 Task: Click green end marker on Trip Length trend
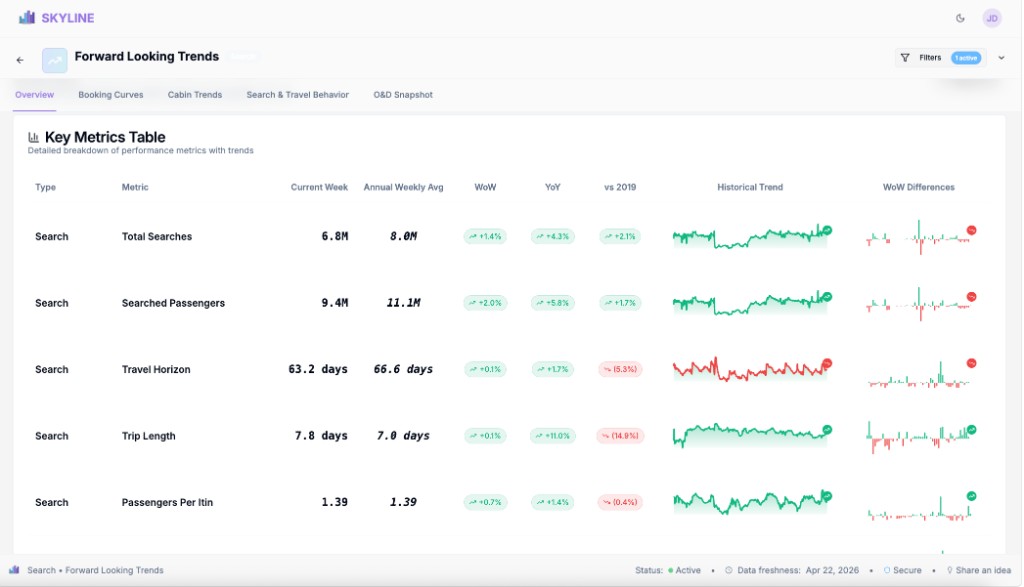(x=827, y=430)
